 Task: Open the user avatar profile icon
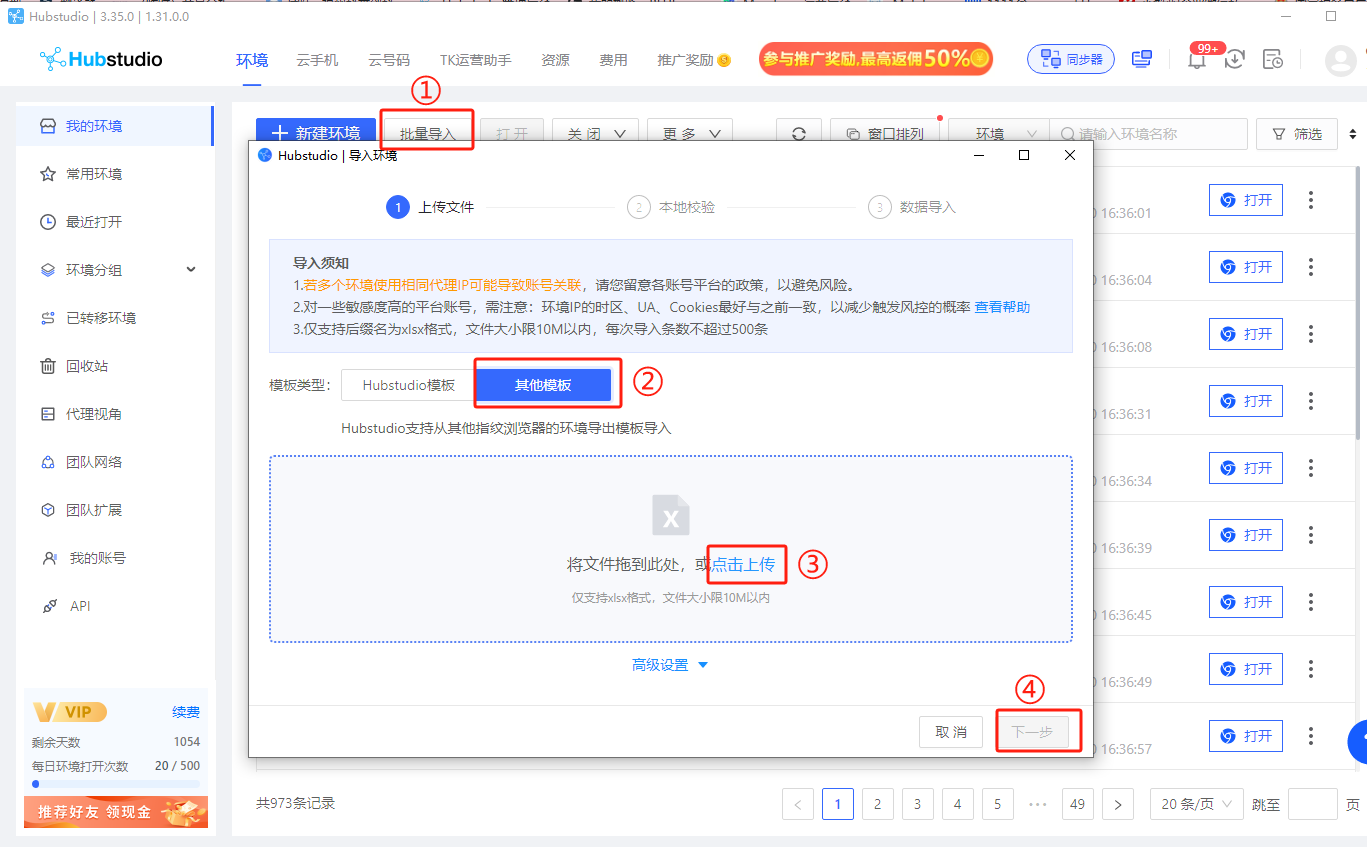pos(1340,60)
